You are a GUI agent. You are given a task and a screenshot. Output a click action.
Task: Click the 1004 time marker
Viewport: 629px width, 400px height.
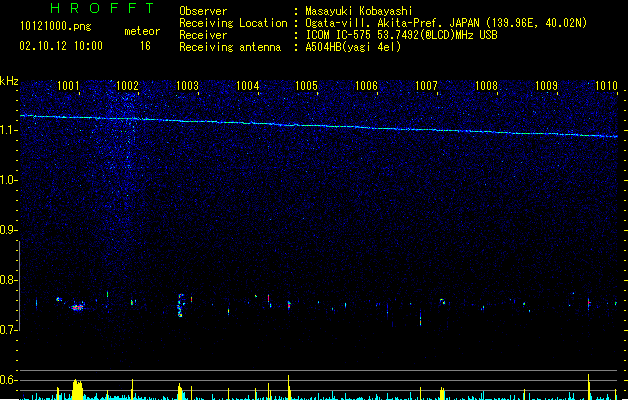point(248,85)
